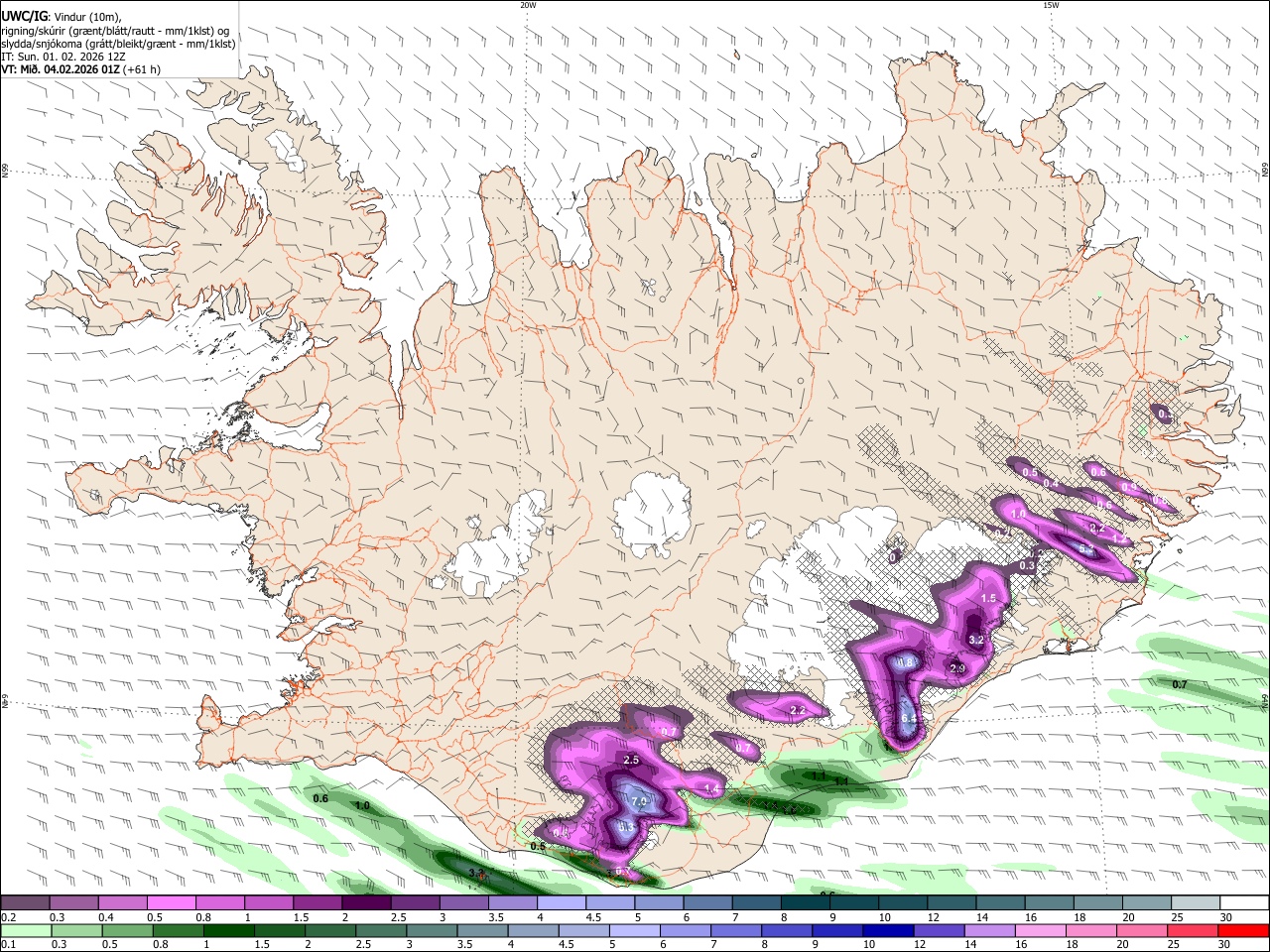Click the 2.5 snowfall value on map

tap(631, 760)
